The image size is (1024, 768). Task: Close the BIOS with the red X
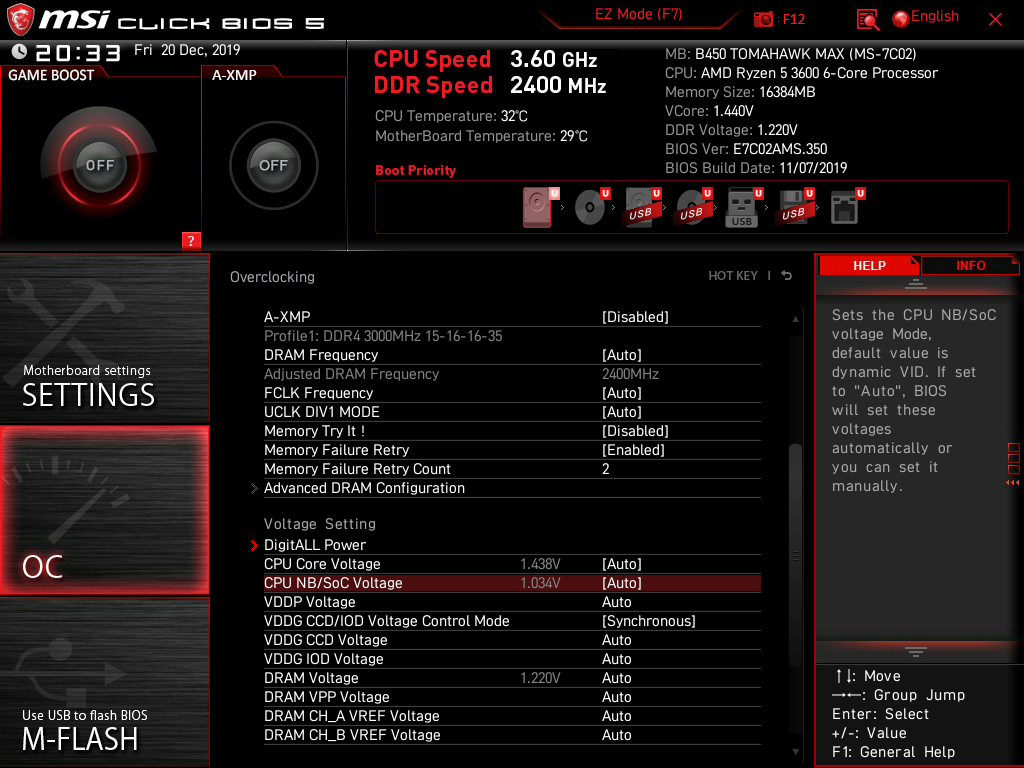[995, 20]
